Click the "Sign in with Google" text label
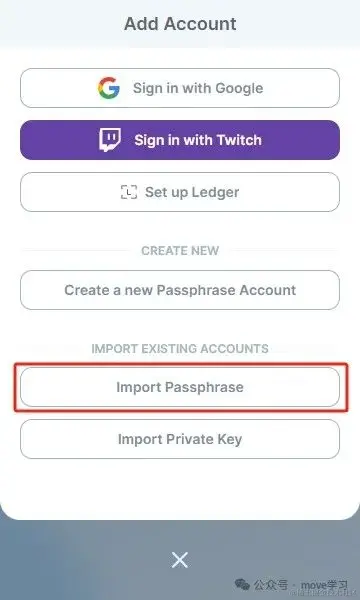This screenshot has width=360, height=600. (x=198, y=88)
